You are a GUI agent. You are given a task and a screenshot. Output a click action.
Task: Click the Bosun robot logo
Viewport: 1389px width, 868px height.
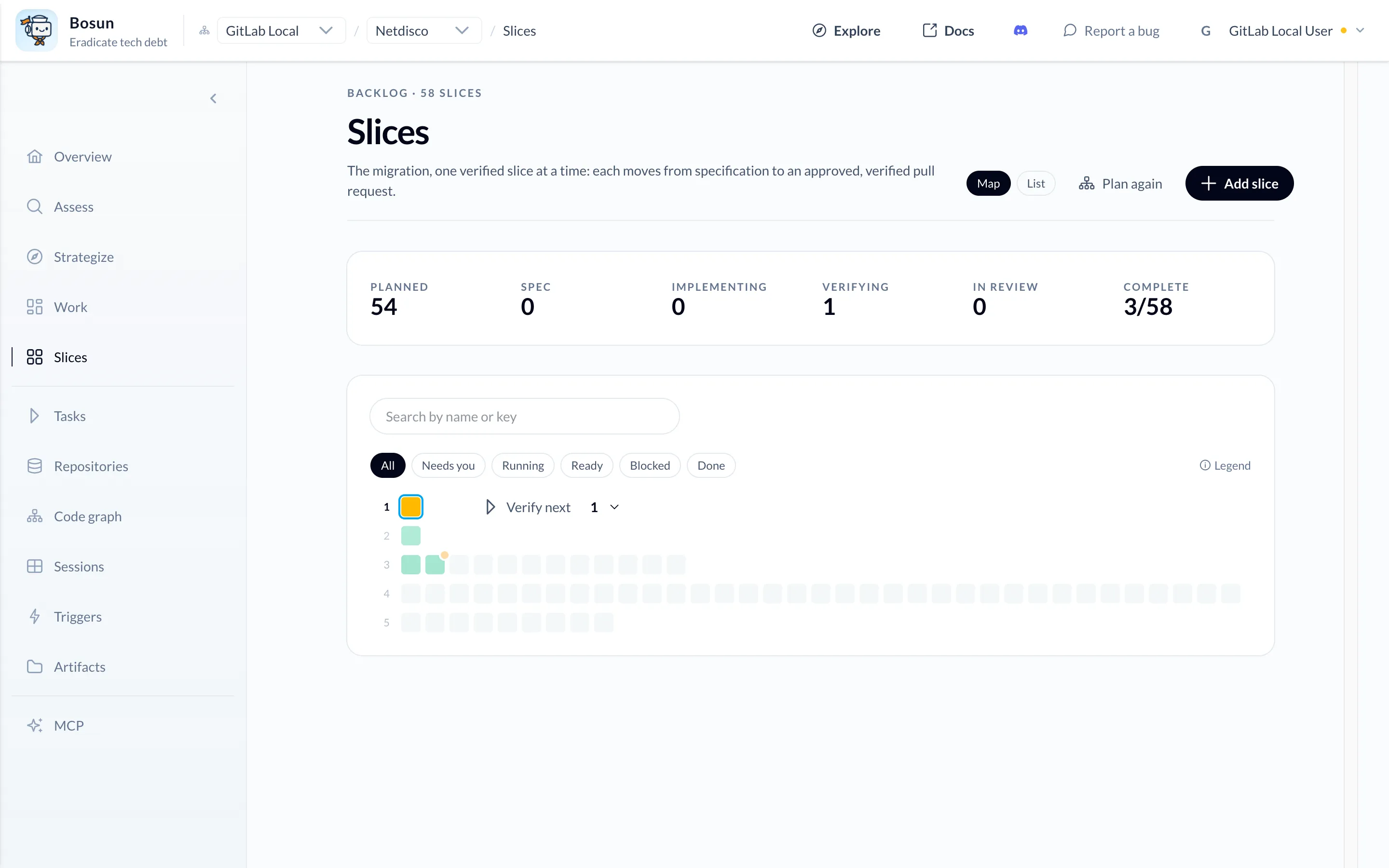(36, 30)
